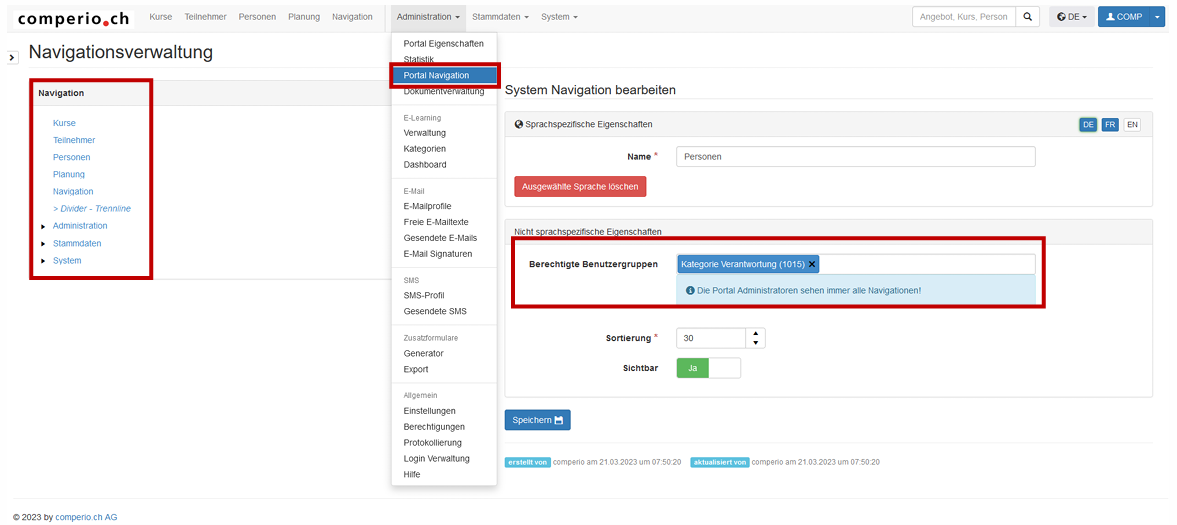Open Personen in top navigation bar

pos(257,17)
